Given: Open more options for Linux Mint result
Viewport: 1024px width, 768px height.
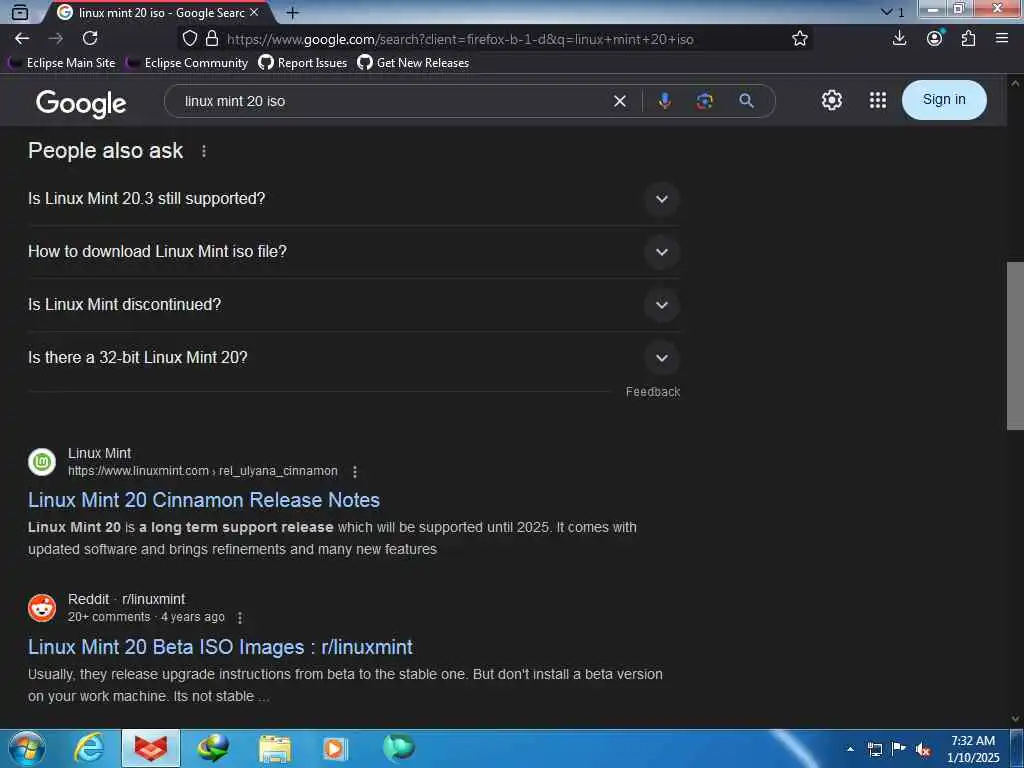Looking at the screenshot, I should tap(355, 471).
